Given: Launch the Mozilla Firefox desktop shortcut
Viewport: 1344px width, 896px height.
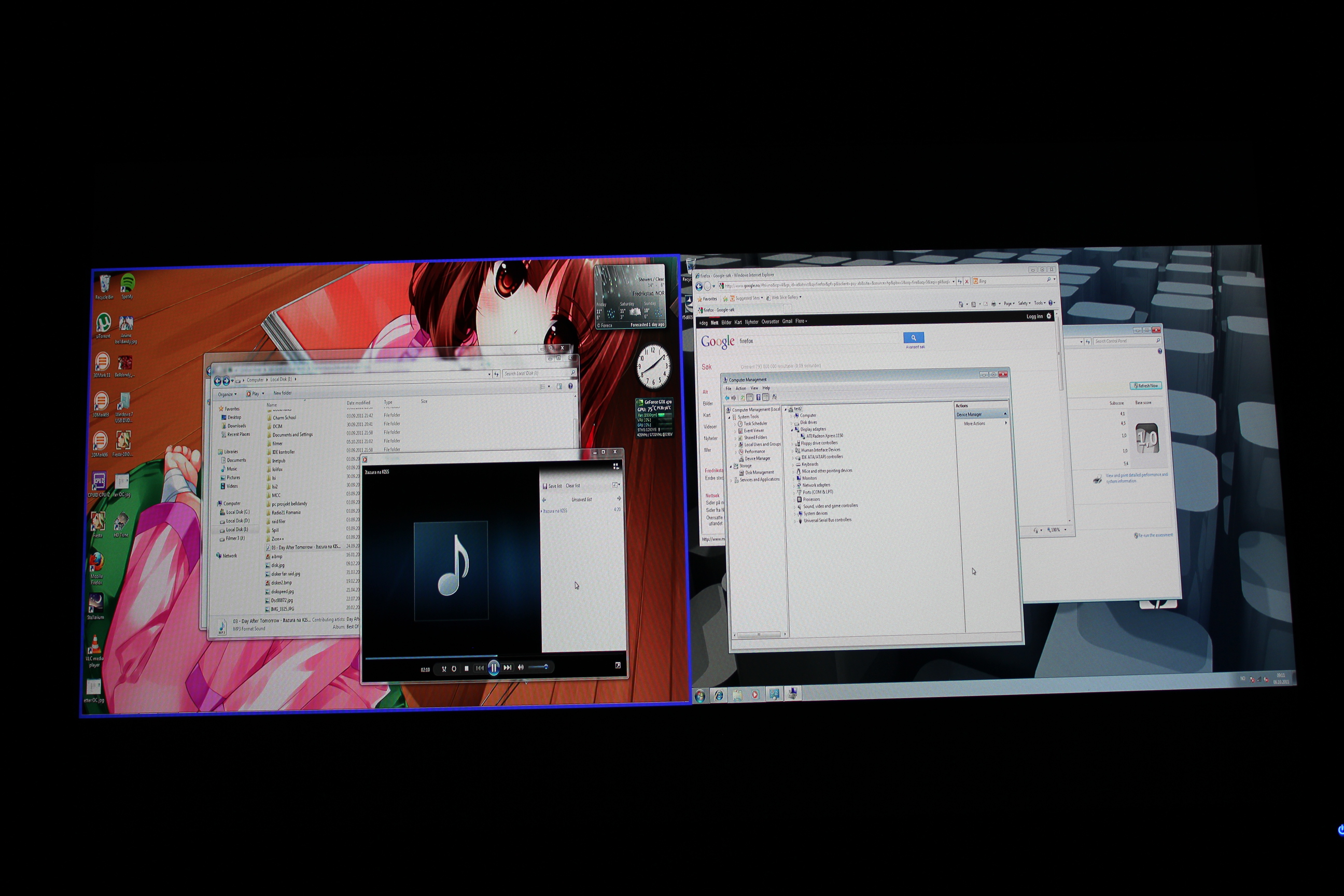Looking at the screenshot, I should (x=96, y=569).
